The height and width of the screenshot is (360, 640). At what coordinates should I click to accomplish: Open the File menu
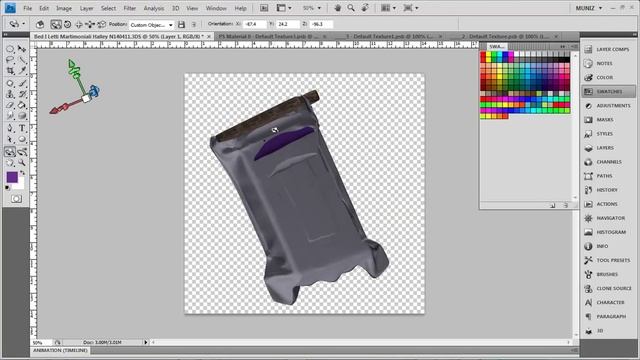[x=27, y=8]
